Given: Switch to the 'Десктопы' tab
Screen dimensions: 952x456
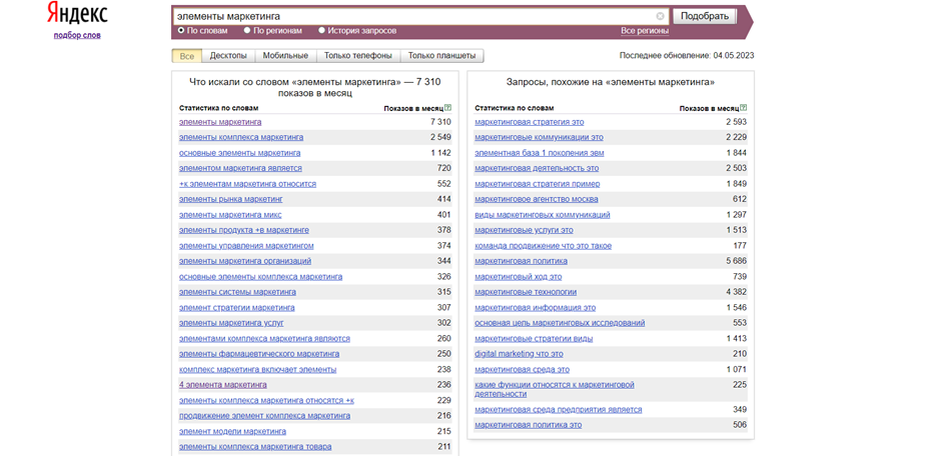Looking at the screenshot, I should click(x=228, y=56).
